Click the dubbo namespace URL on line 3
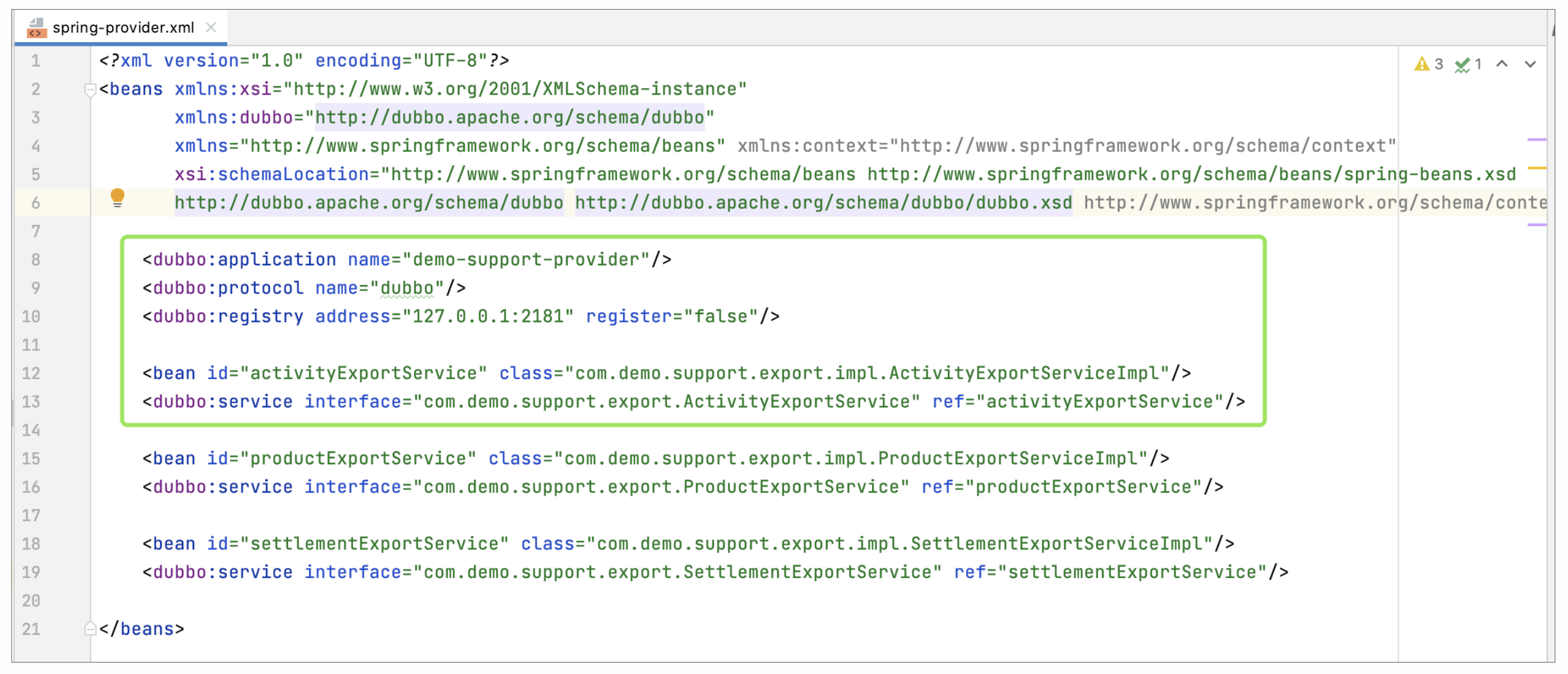 tap(509, 118)
